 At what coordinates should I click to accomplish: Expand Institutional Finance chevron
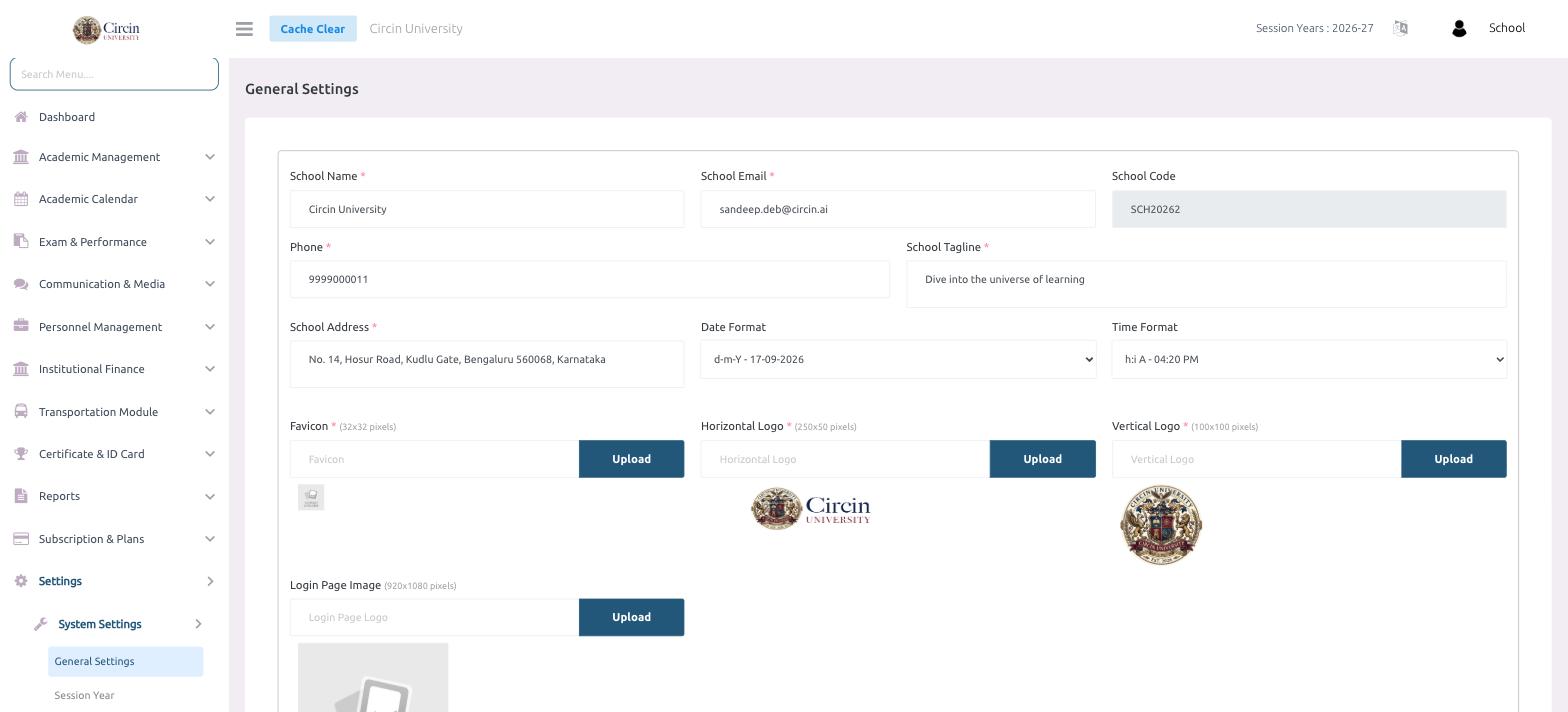pyautogui.click(x=210, y=369)
